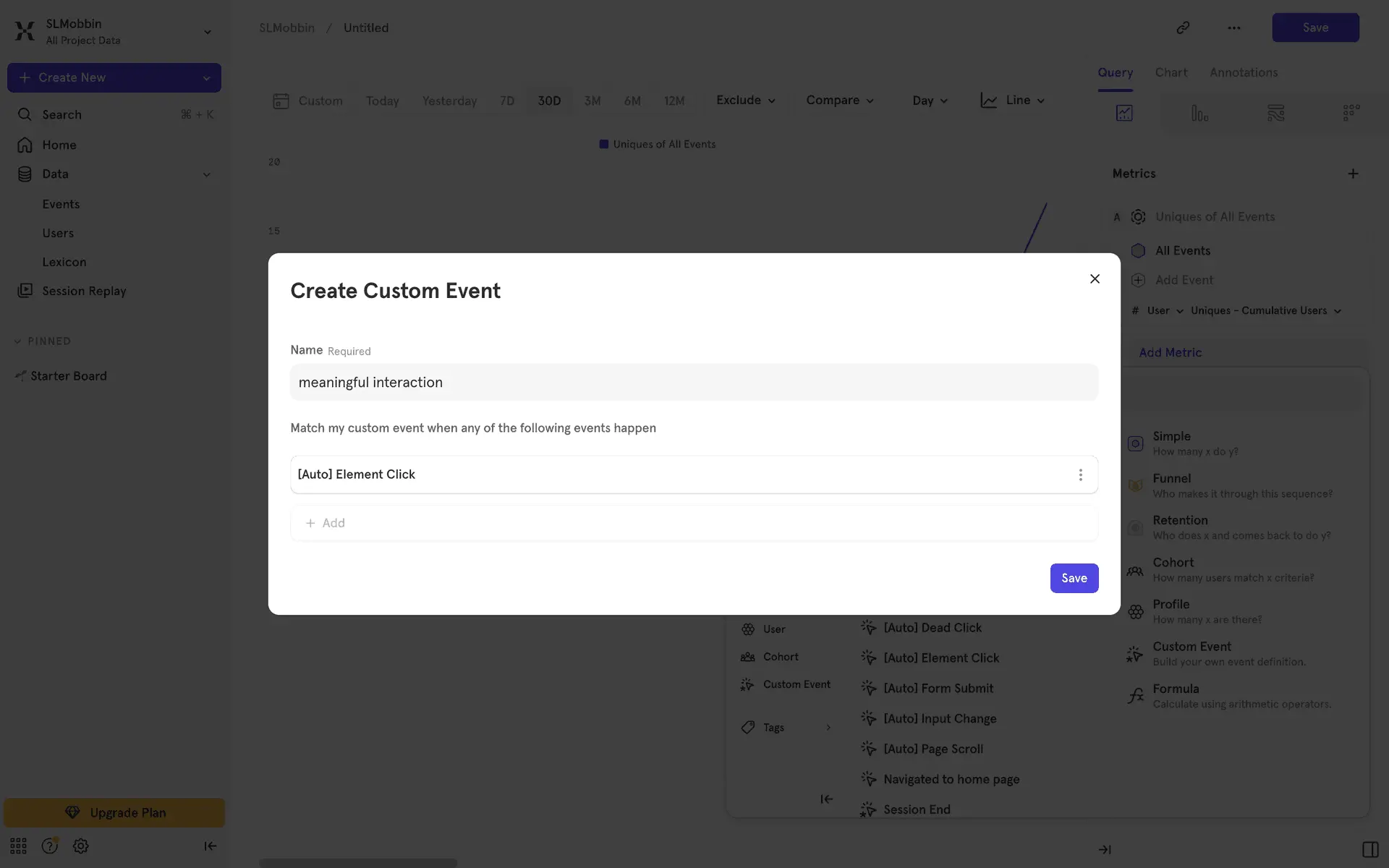Open the Compare dropdown
This screenshot has height=868, width=1389.
(839, 101)
